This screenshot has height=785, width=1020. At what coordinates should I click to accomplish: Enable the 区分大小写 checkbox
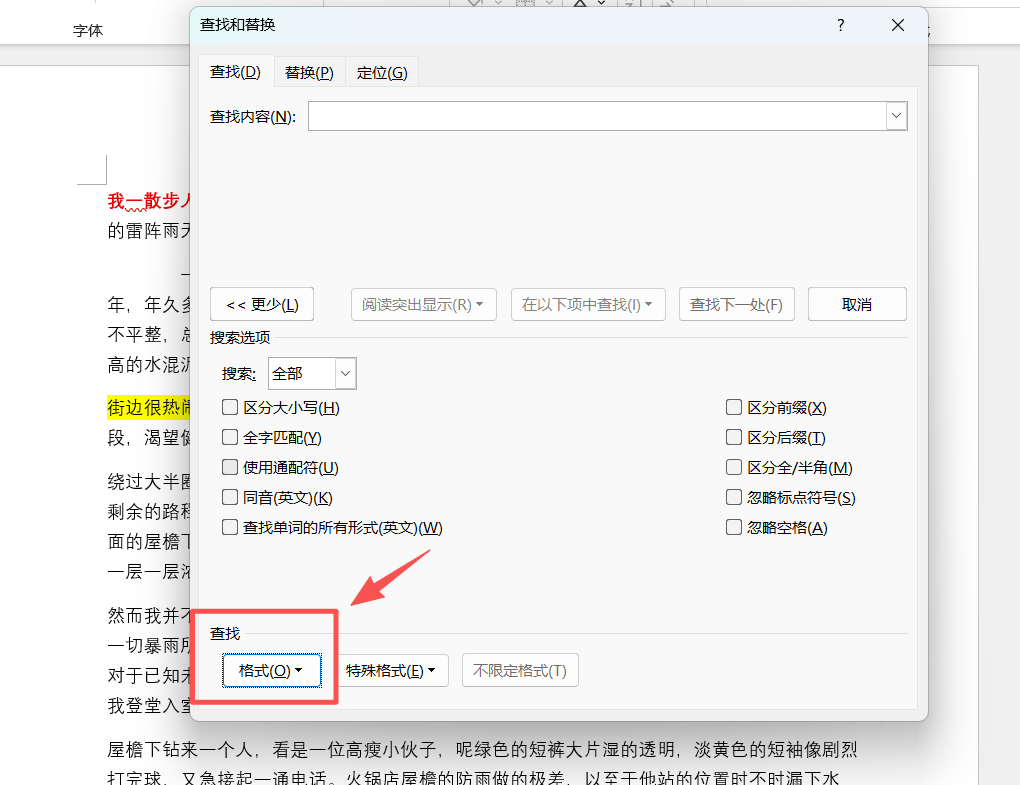[230, 407]
